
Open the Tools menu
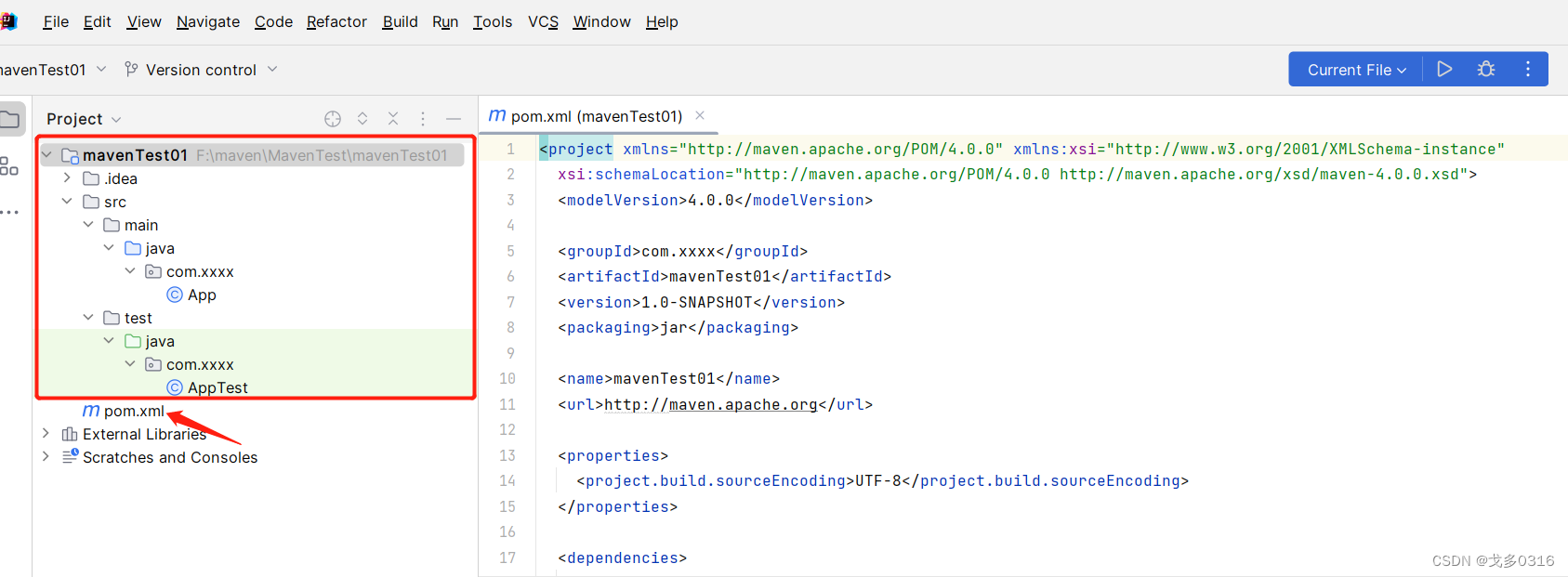point(493,21)
